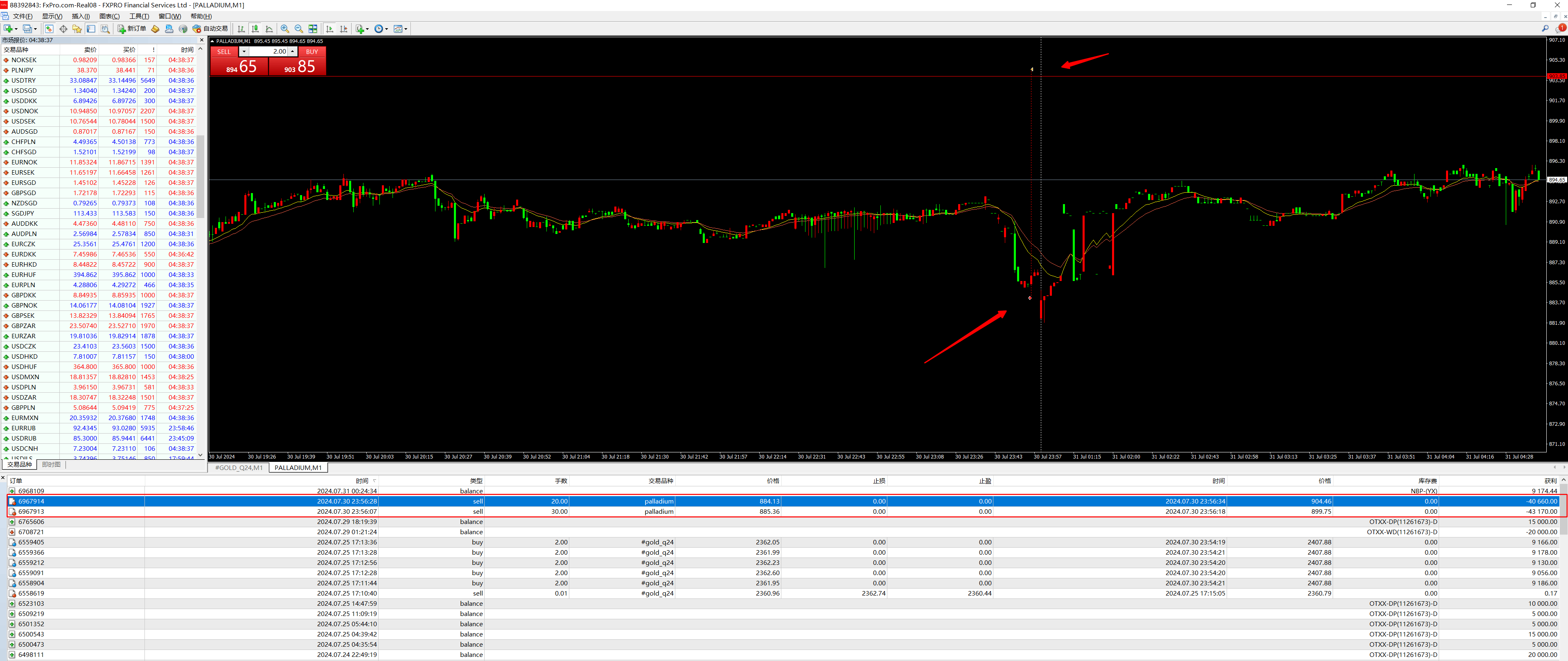Open the red notifications icon at top right
The width and height of the screenshot is (1568, 661).
[1561, 28]
